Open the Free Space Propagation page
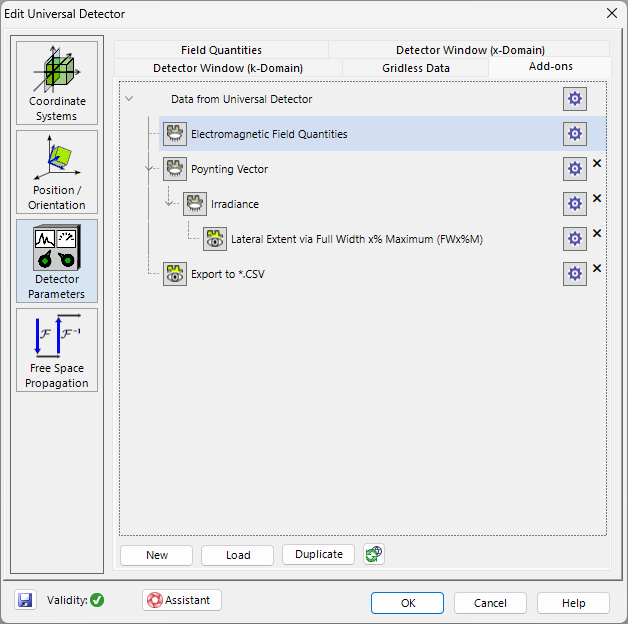 (x=57, y=350)
